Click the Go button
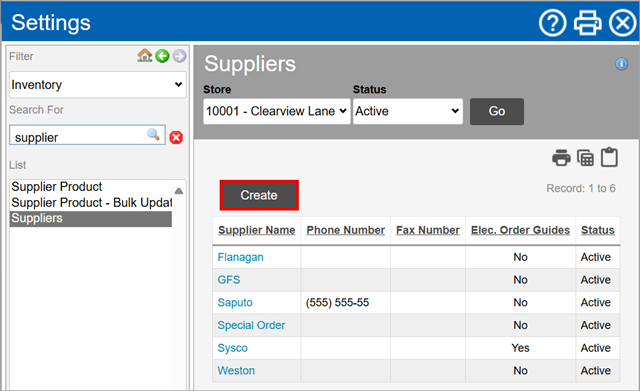This screenshot has height=391, width=640. tap(497, 111)
